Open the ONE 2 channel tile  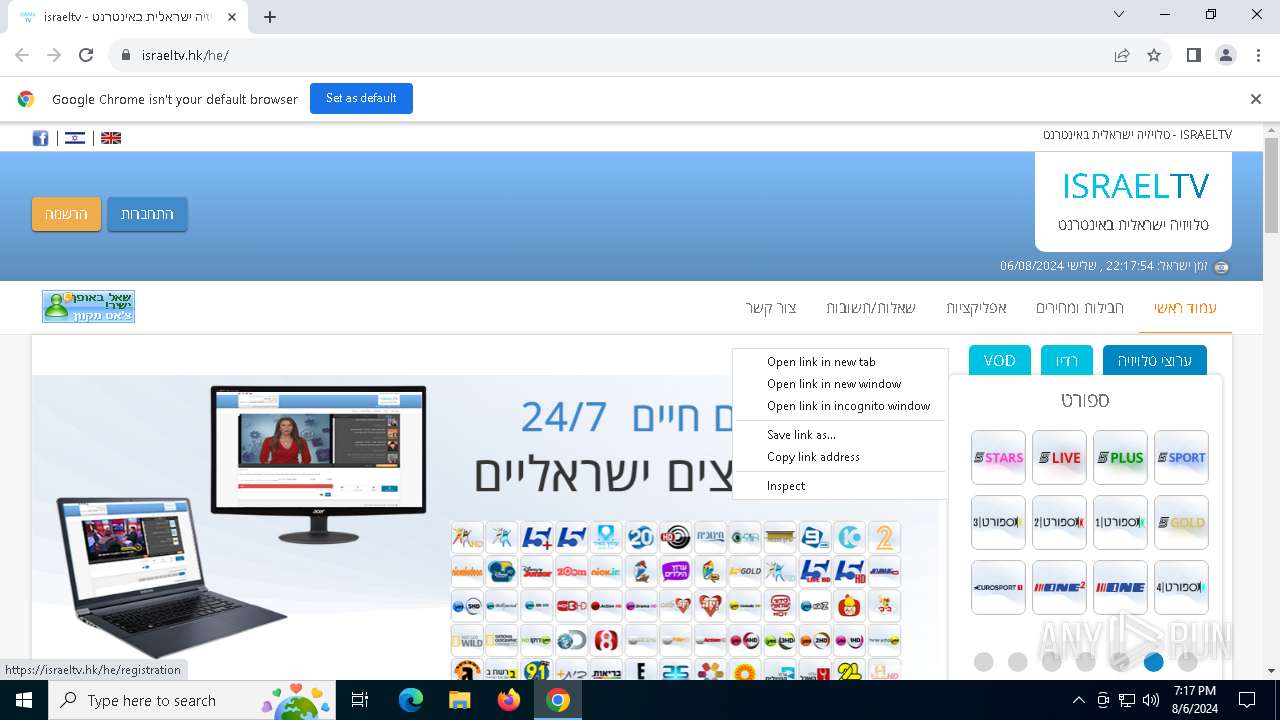point(1059,588)
